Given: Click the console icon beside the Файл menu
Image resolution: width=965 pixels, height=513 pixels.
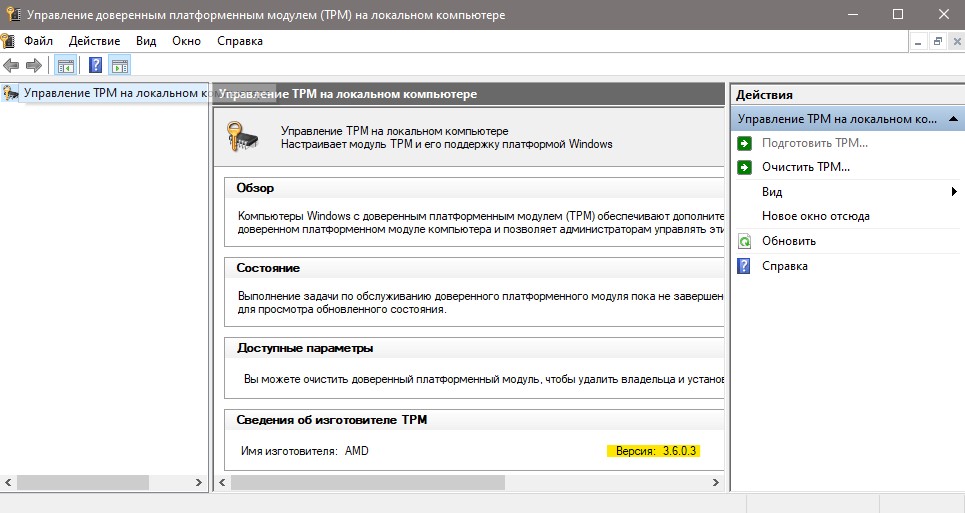Looking at the screenshot, I should point(7,41).
